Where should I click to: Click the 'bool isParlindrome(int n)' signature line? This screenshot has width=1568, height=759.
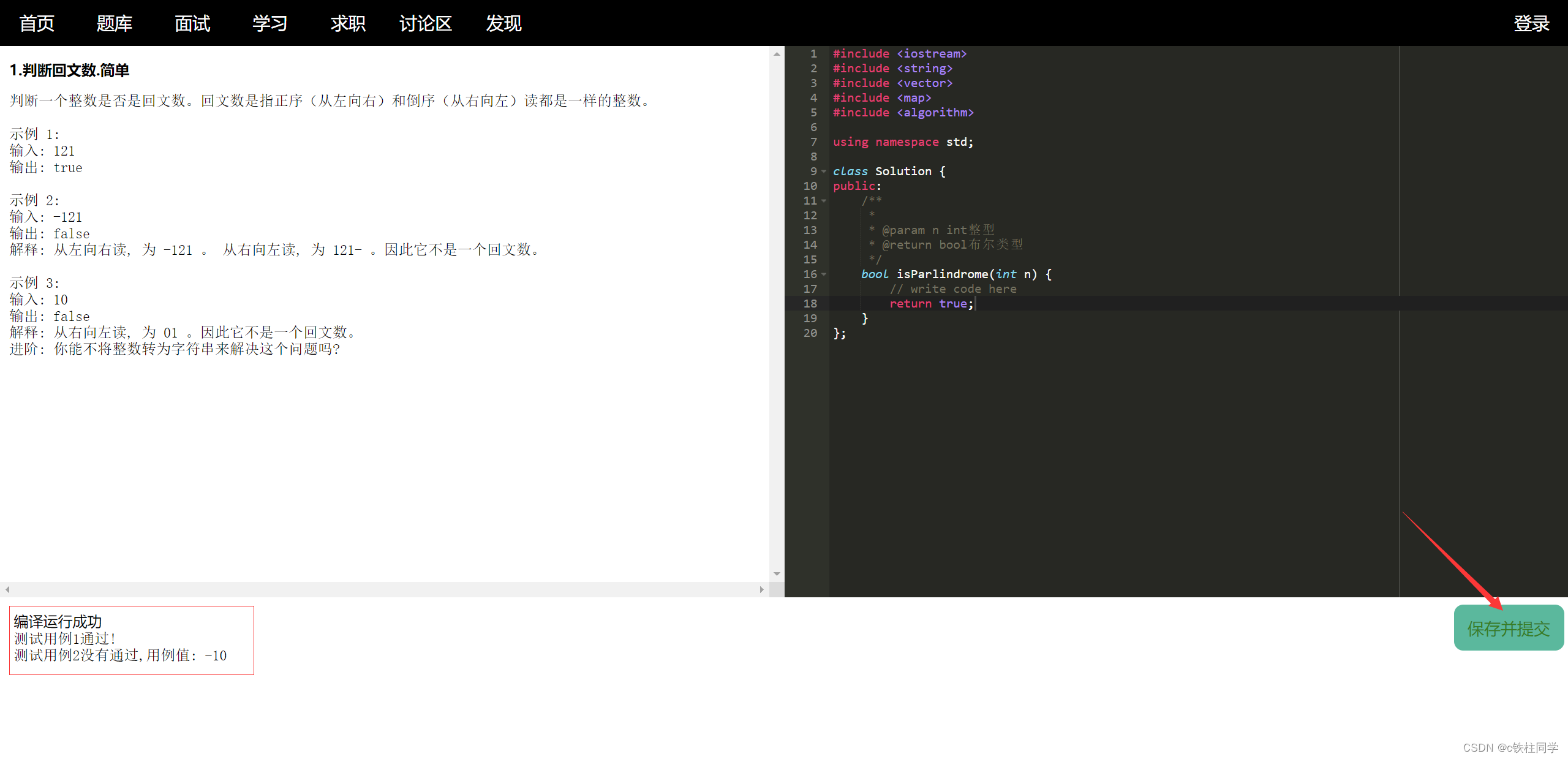(956, 274)
